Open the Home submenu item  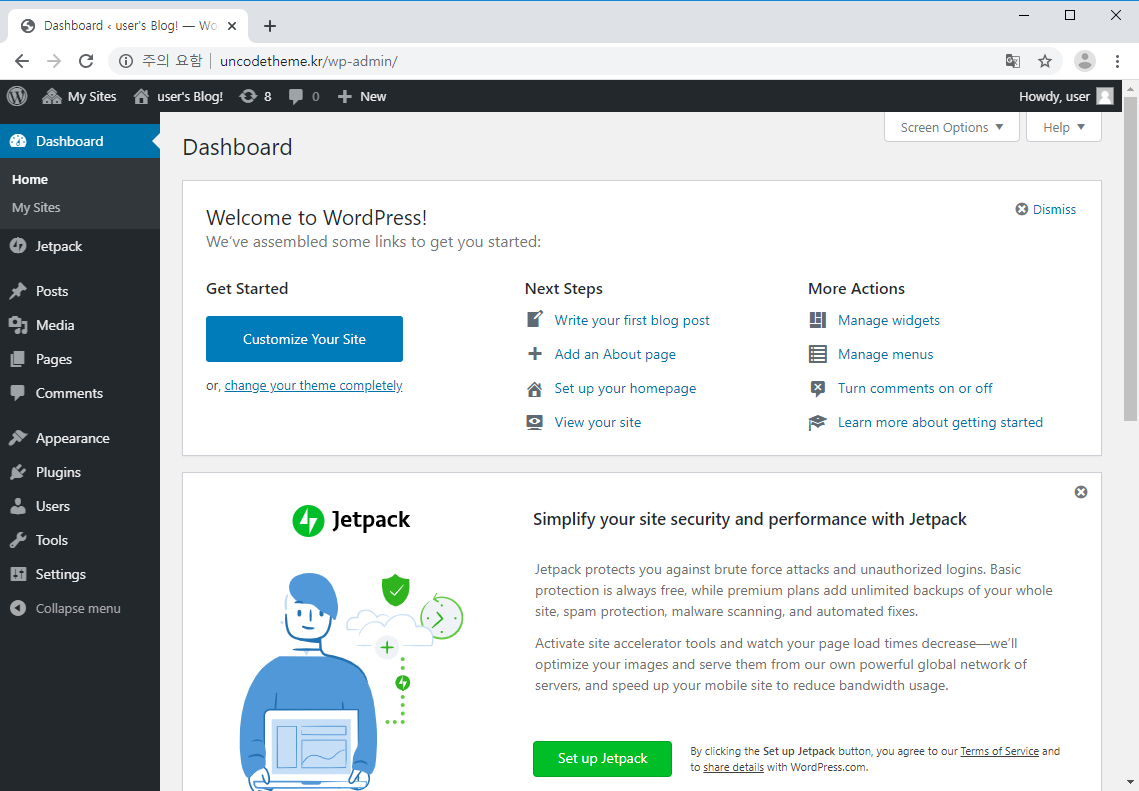[x=30, y=179]
